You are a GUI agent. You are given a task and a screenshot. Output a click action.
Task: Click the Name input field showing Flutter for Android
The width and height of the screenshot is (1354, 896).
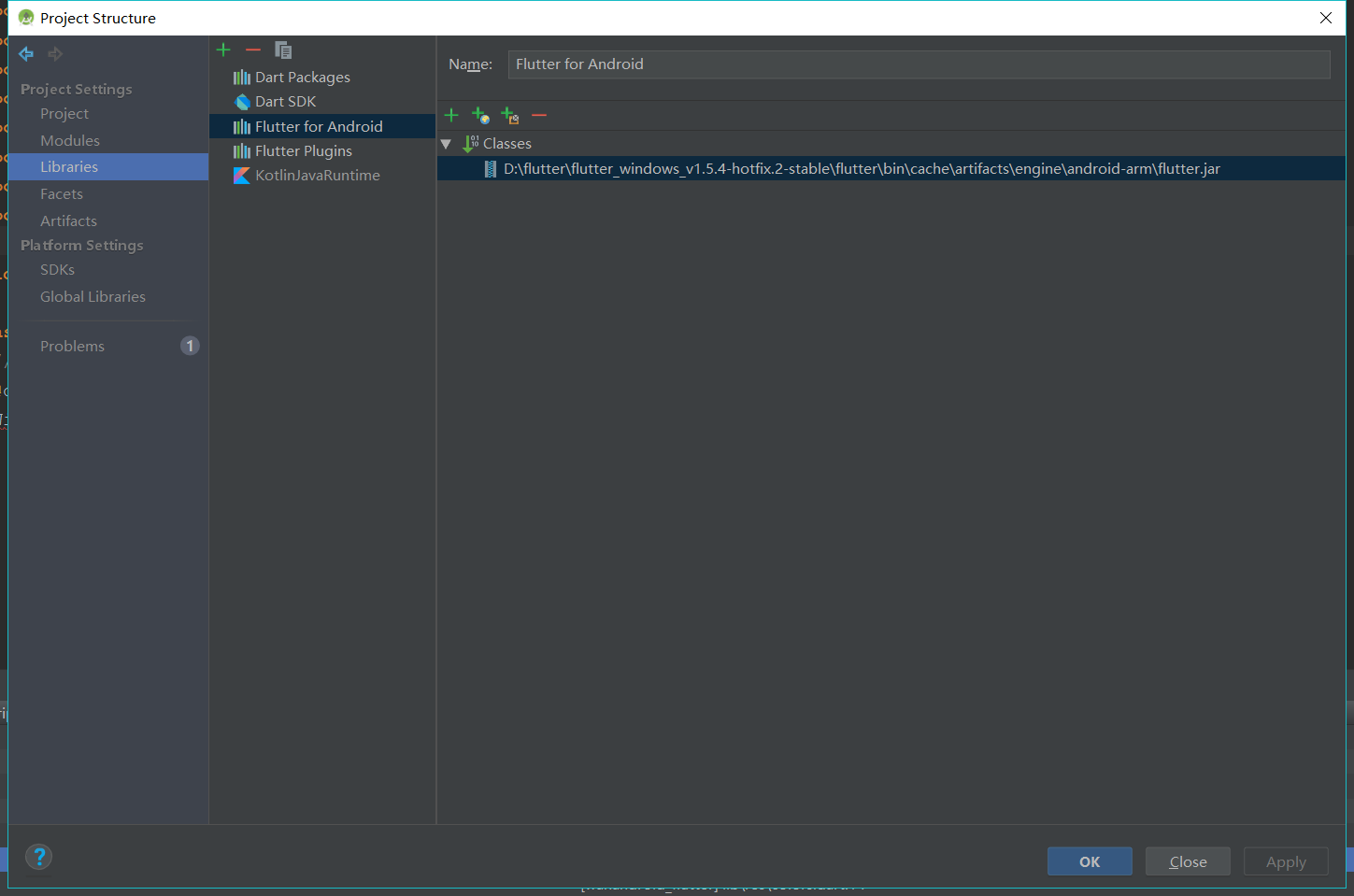click(x=919, y=64)
